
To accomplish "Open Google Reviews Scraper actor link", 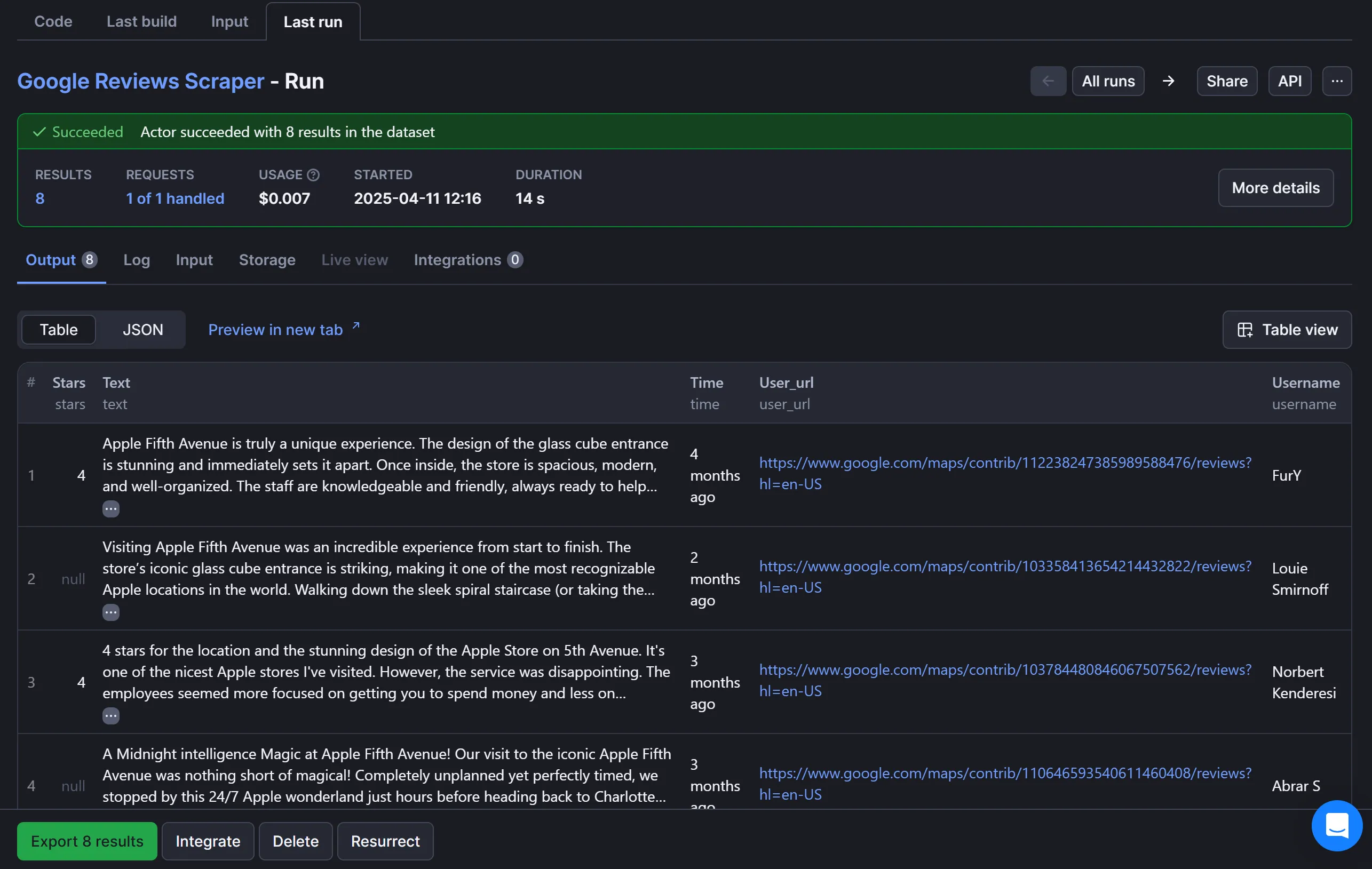I will tap(141, 81).
